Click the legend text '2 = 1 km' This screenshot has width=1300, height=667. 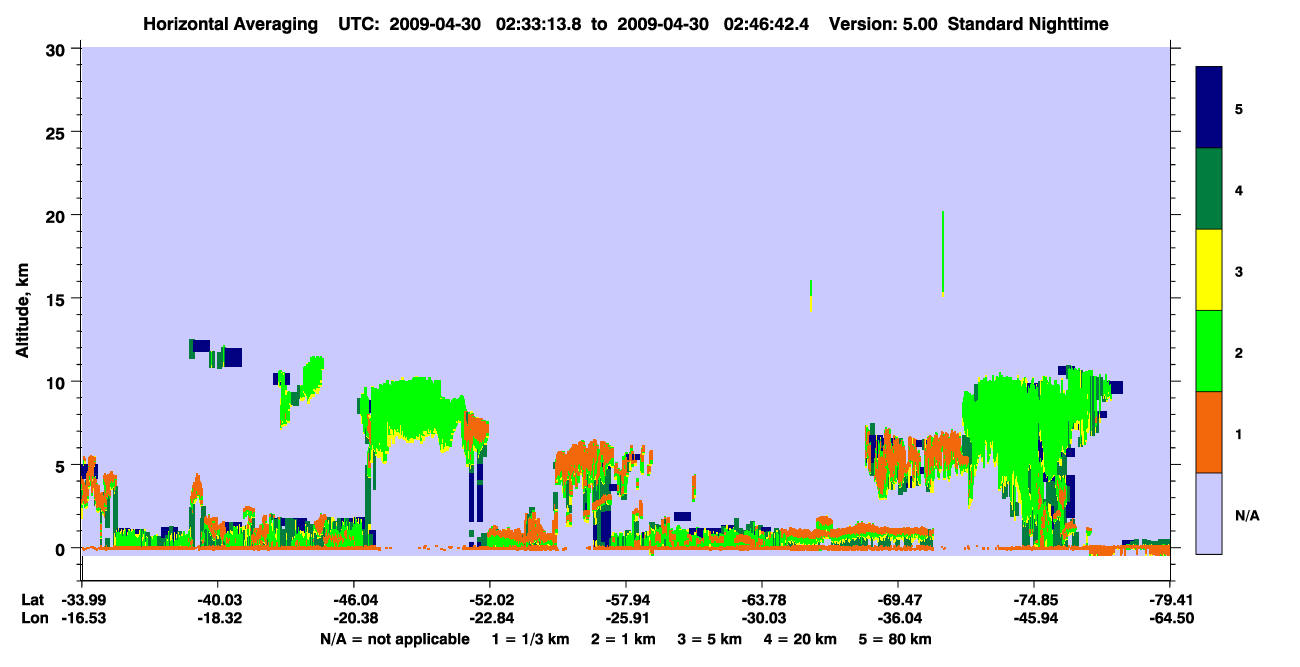tap(624, 639)
